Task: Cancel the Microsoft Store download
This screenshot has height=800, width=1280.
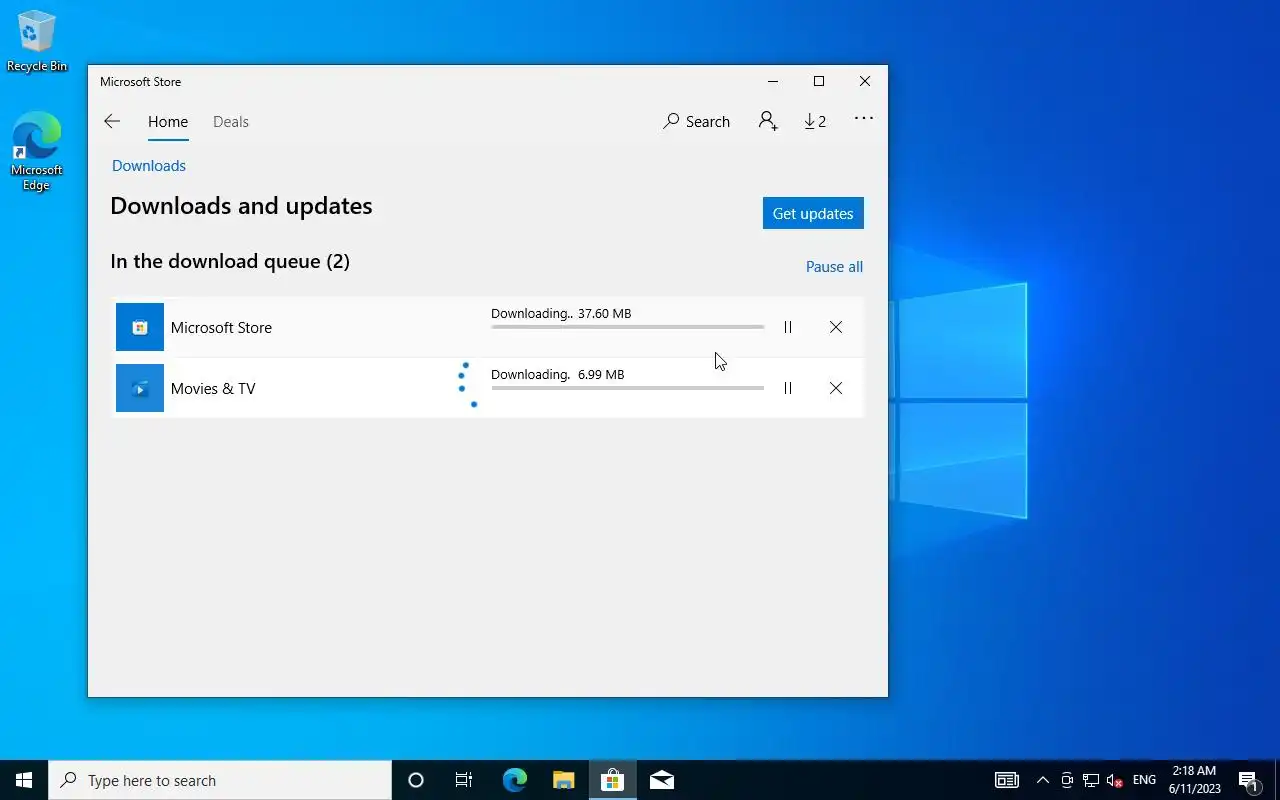Action: 836,327
